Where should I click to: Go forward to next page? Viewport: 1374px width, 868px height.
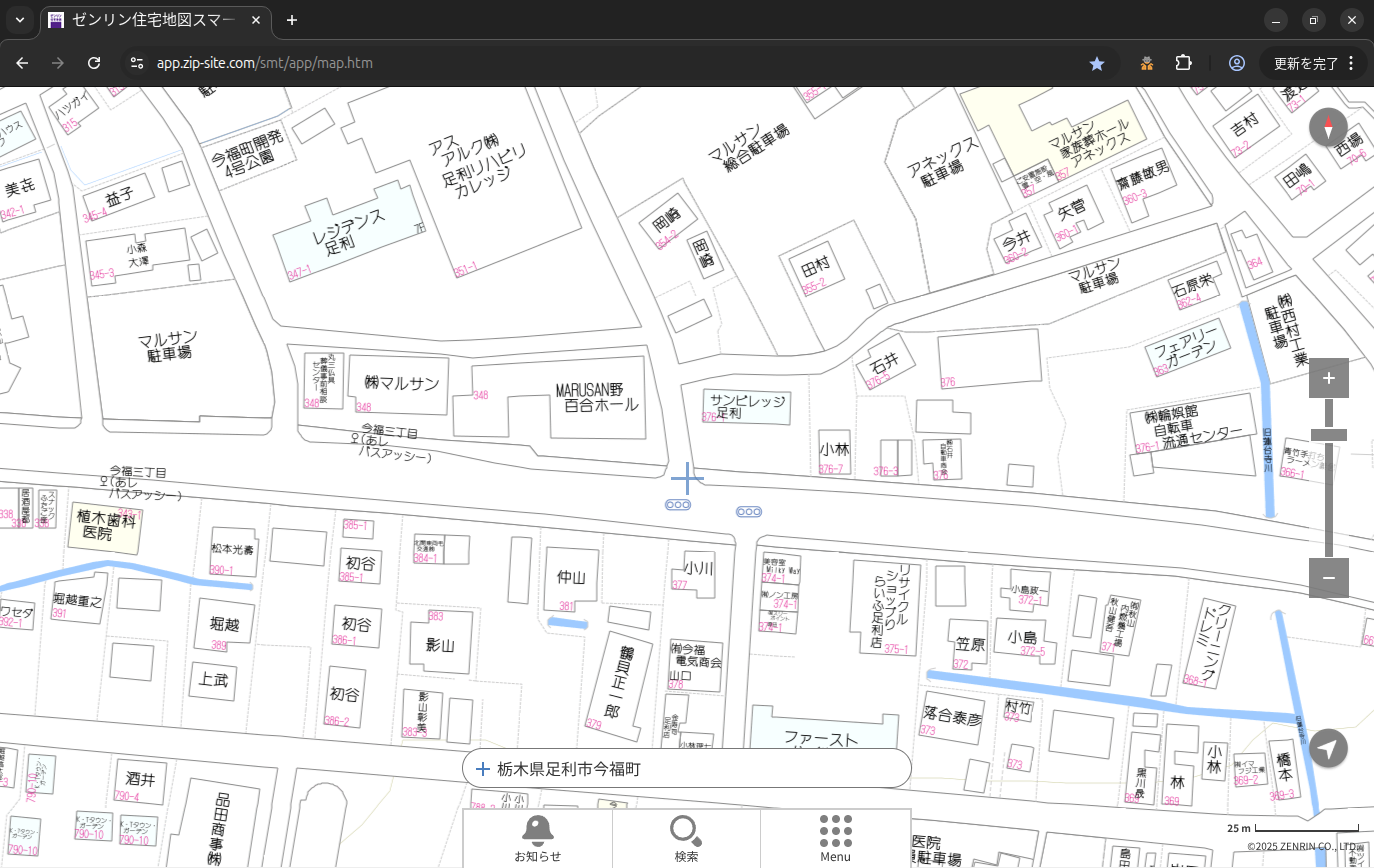[58, 63]
